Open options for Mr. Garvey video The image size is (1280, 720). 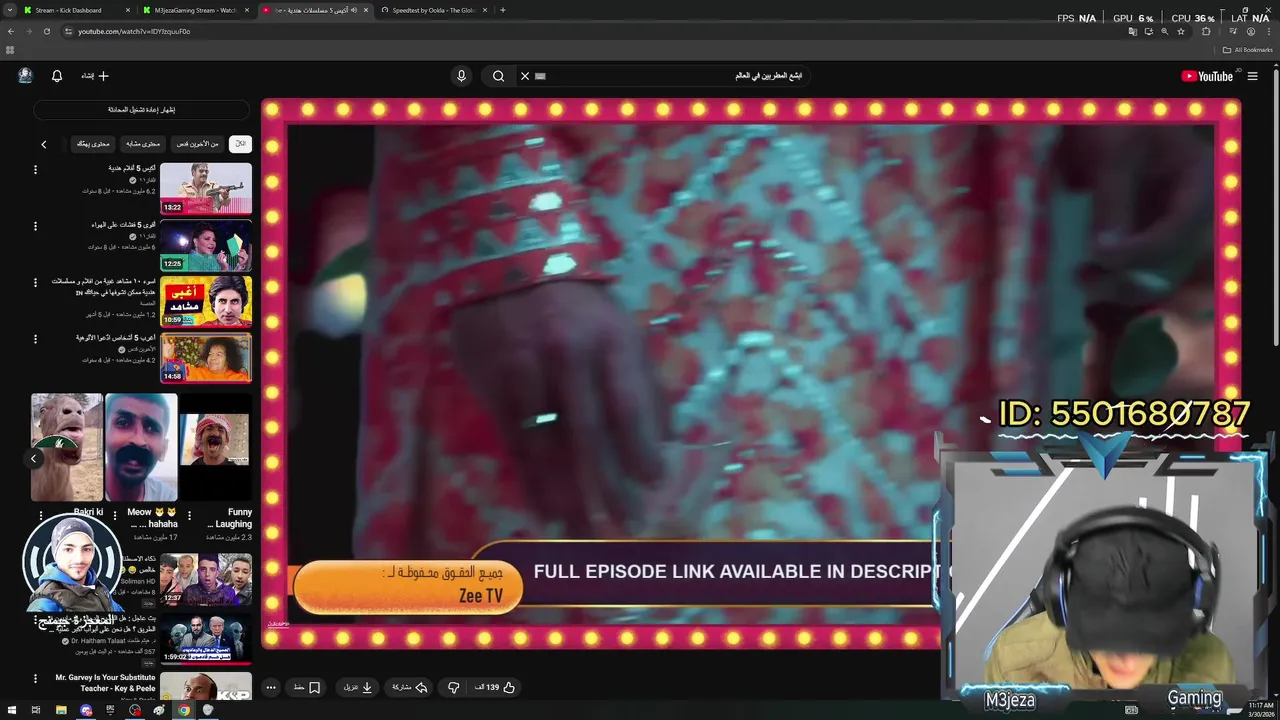[36, 680]
